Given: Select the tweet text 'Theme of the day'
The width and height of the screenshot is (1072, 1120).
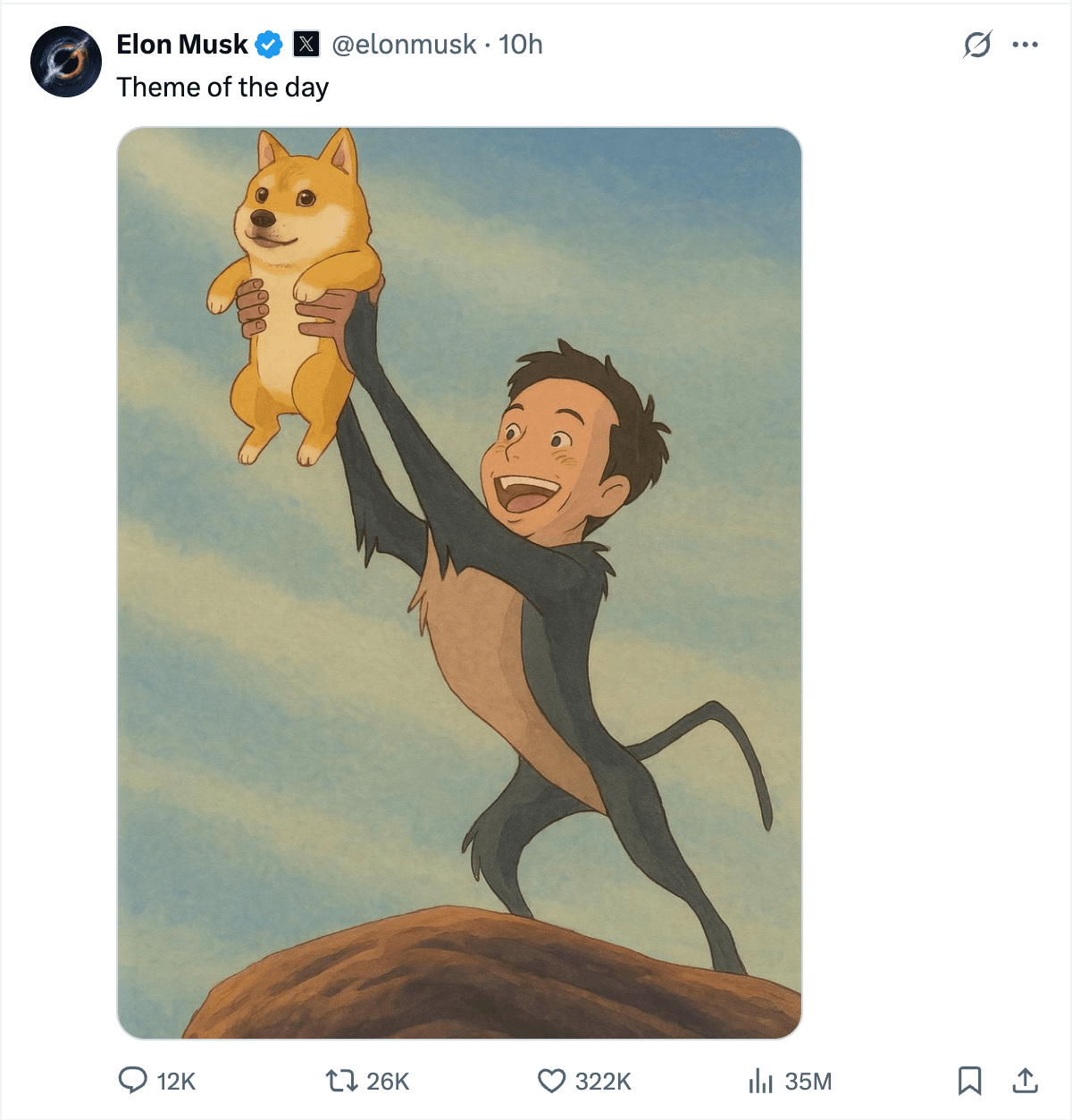Looking at the screenshot, I should click(222, 87).
